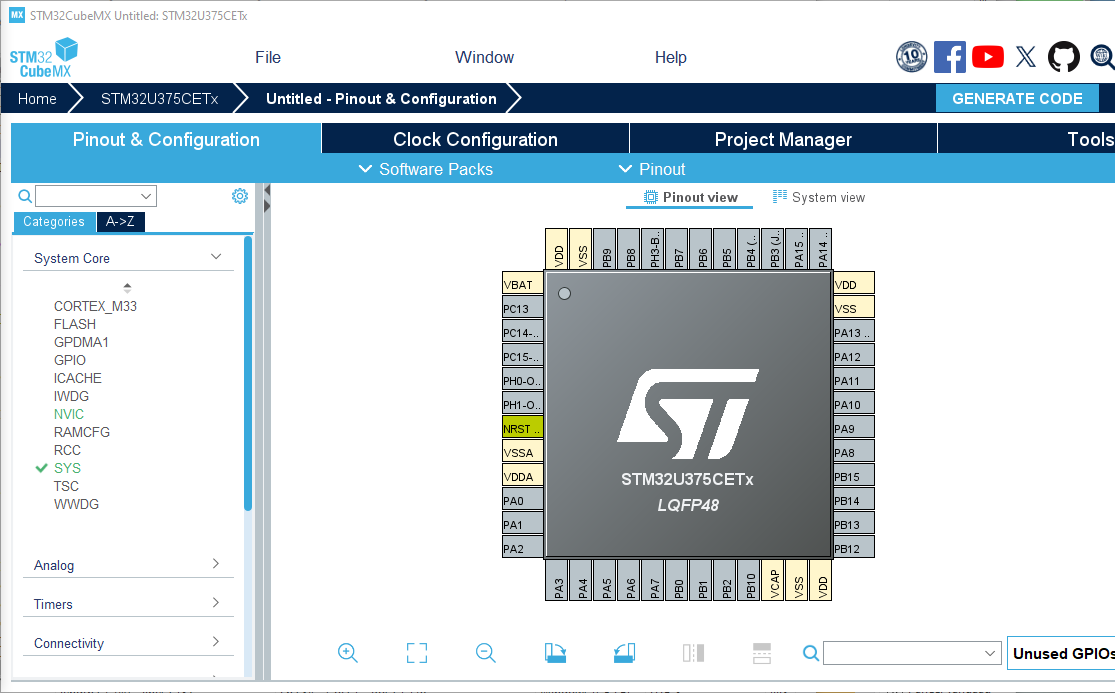Viewport: 1115px width, 693px height.
Task: Click the left panel collapse arrow
Action: click(267, 190)
